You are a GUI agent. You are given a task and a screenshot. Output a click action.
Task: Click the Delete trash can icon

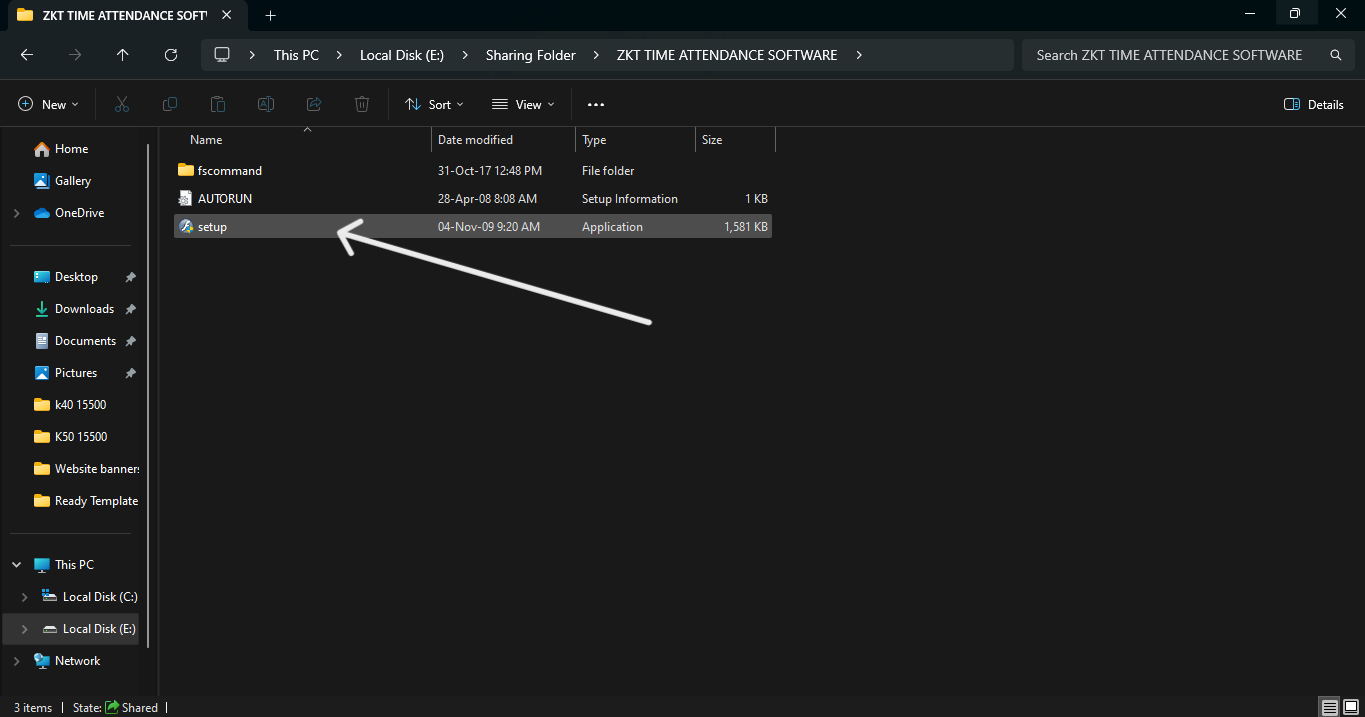click(x=362, y=104)
